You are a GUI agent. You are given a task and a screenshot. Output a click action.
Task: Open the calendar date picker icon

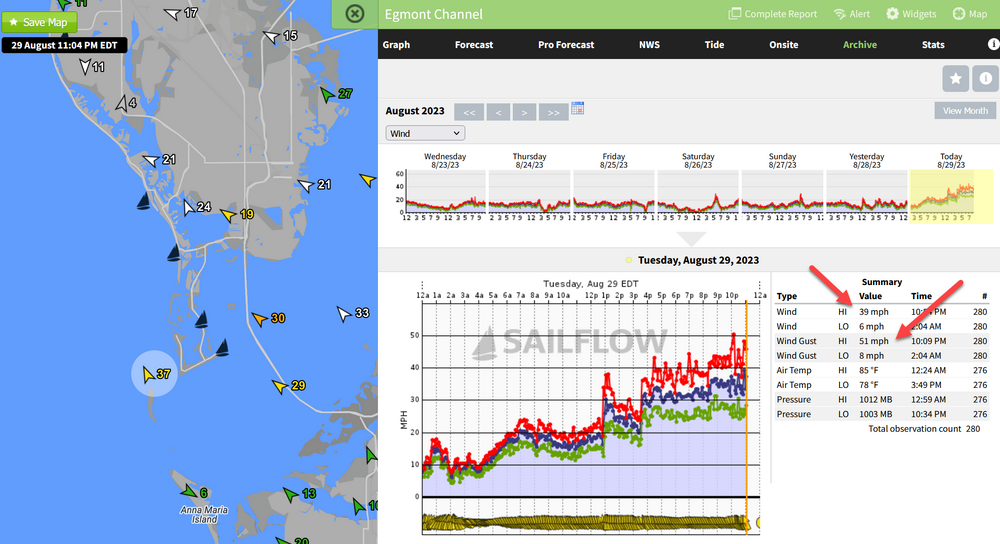pos(577,108)
